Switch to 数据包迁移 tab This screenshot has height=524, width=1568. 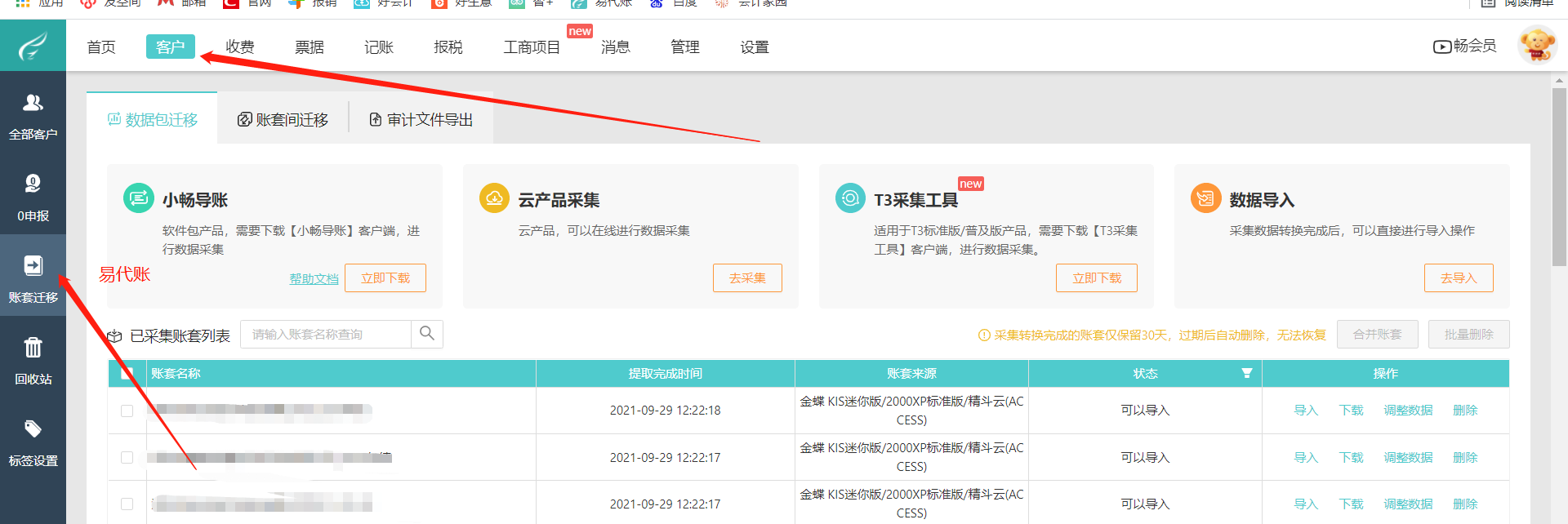click(152, 119)
